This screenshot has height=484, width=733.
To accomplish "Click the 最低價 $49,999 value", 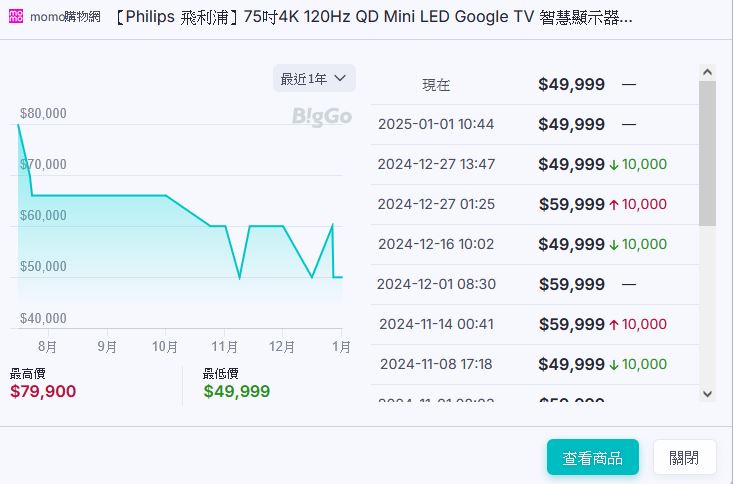I will pos(237,391).
